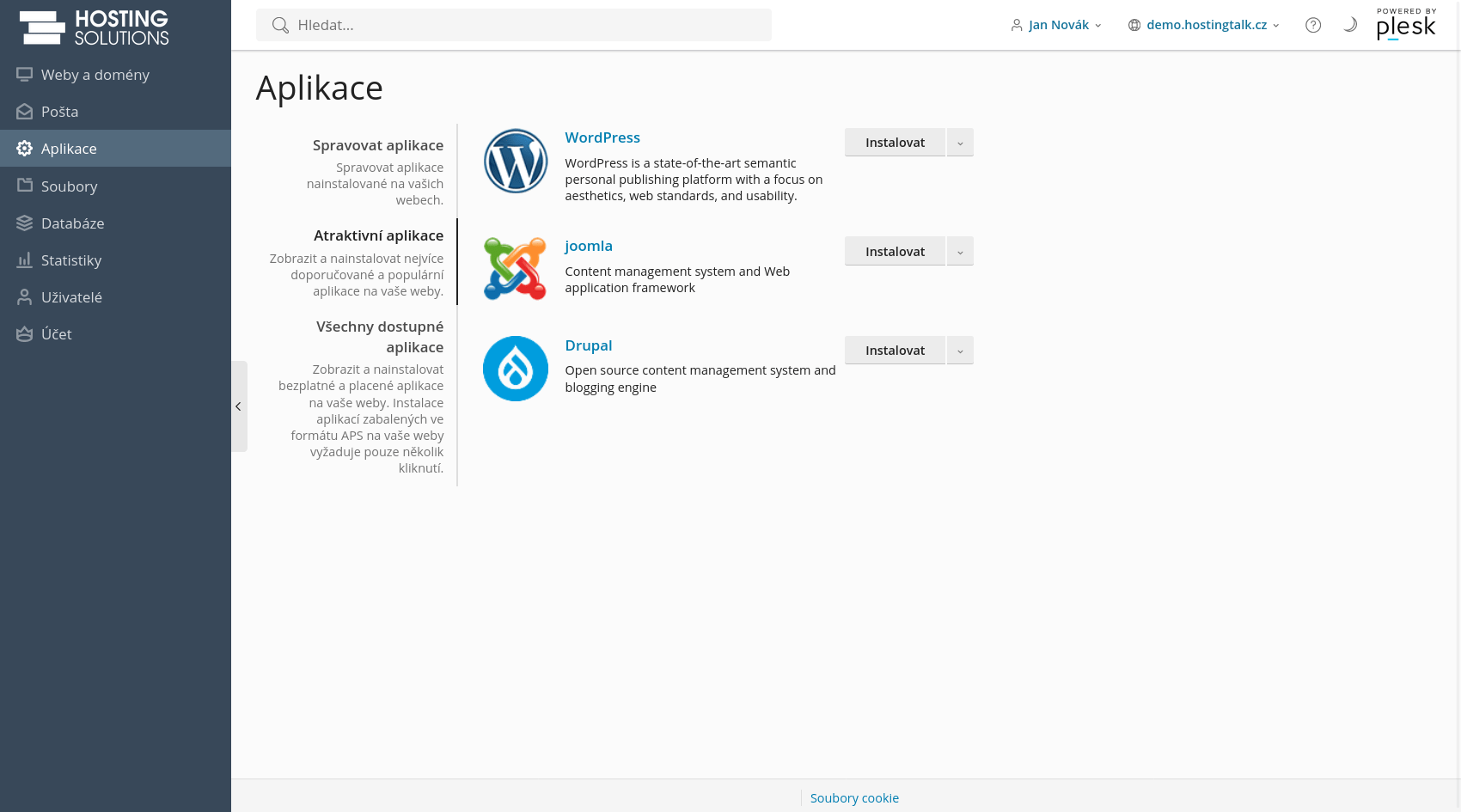Image resolution: width=1461 pixels, height=812 pixels.
Task: Toggle dark mode moon icon
Action: tap(1350, 25)
